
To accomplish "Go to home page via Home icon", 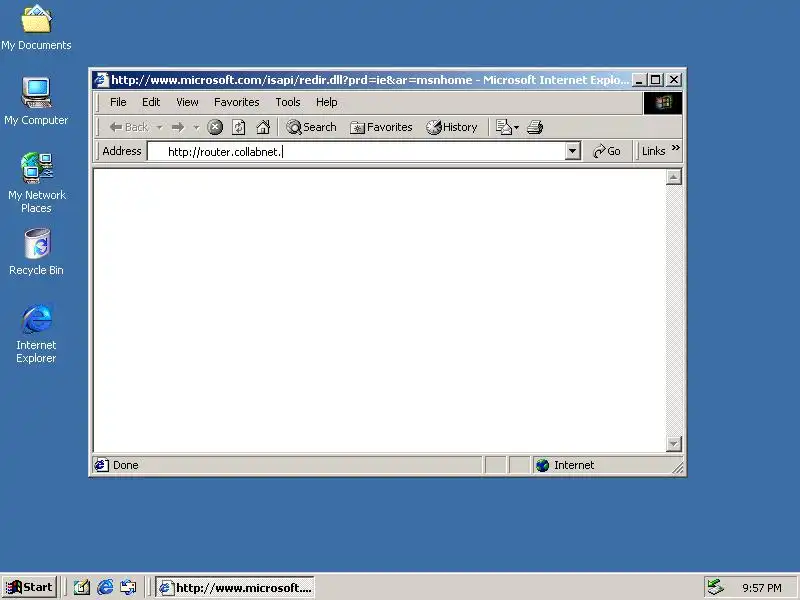I will coord(263,127).
